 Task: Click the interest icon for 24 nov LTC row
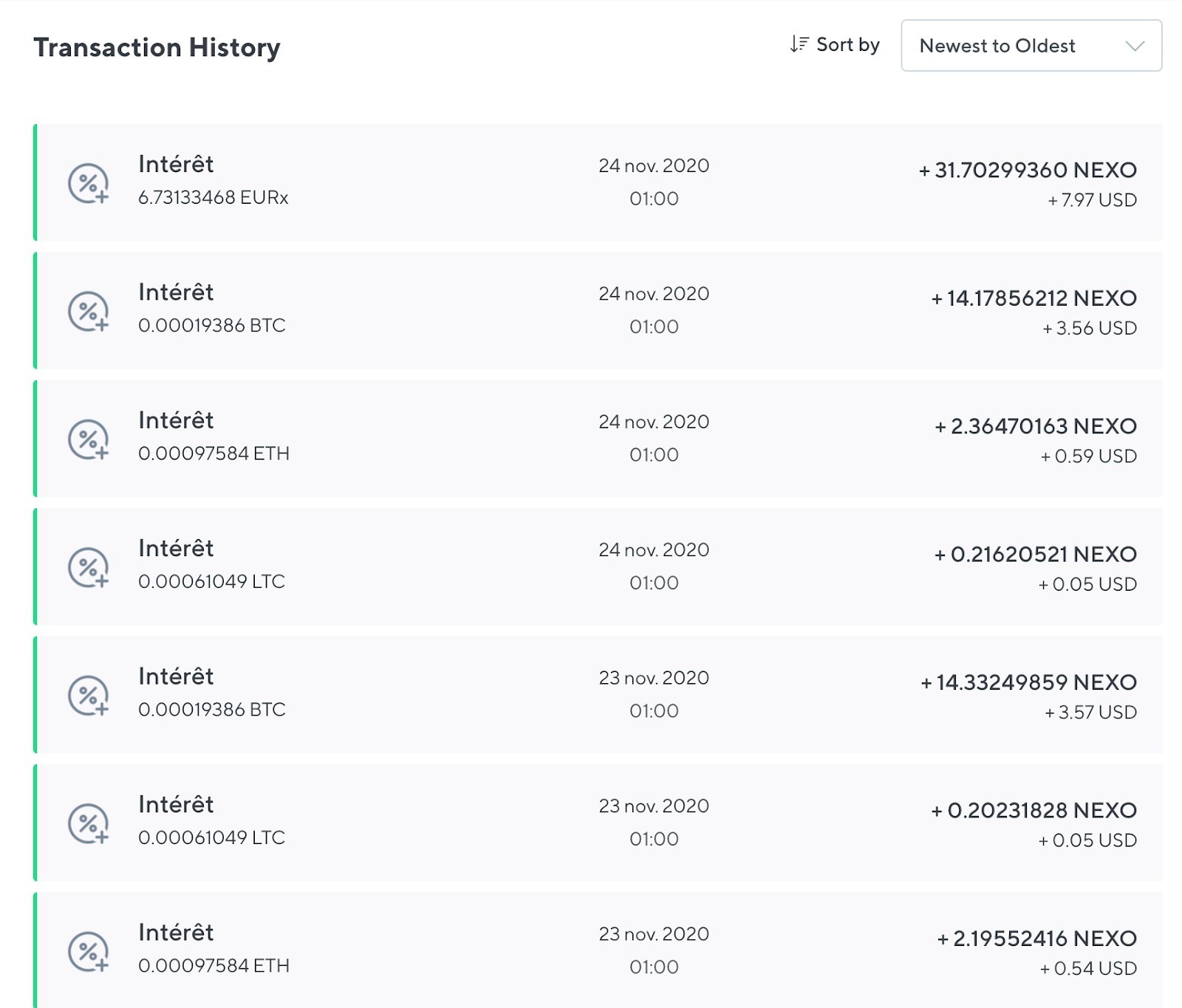89,567
